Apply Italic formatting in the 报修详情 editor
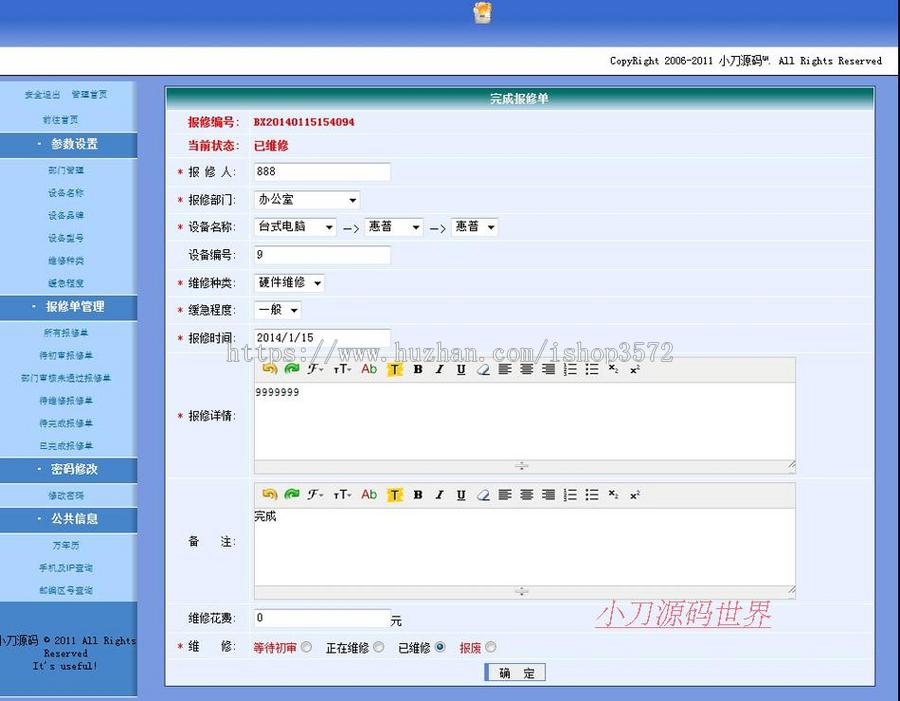 (441, 369)
